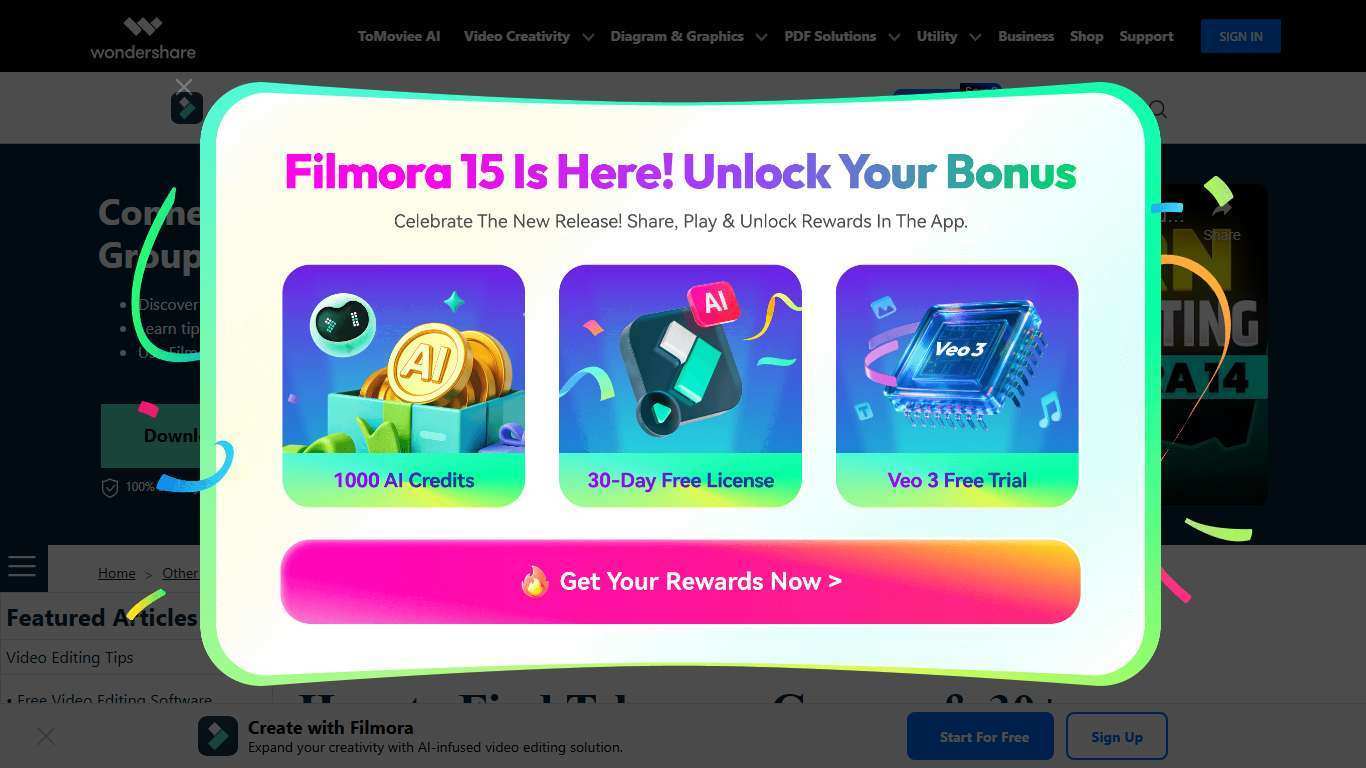
Task: Click Get Your Rewards Now button
Action: click(680, 581)
